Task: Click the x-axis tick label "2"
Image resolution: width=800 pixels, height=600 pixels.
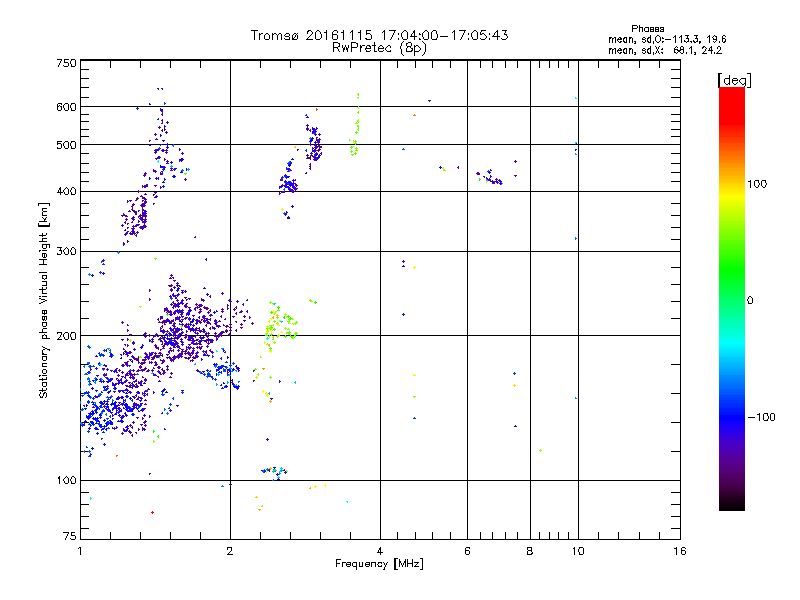Action: click(230, 551)
